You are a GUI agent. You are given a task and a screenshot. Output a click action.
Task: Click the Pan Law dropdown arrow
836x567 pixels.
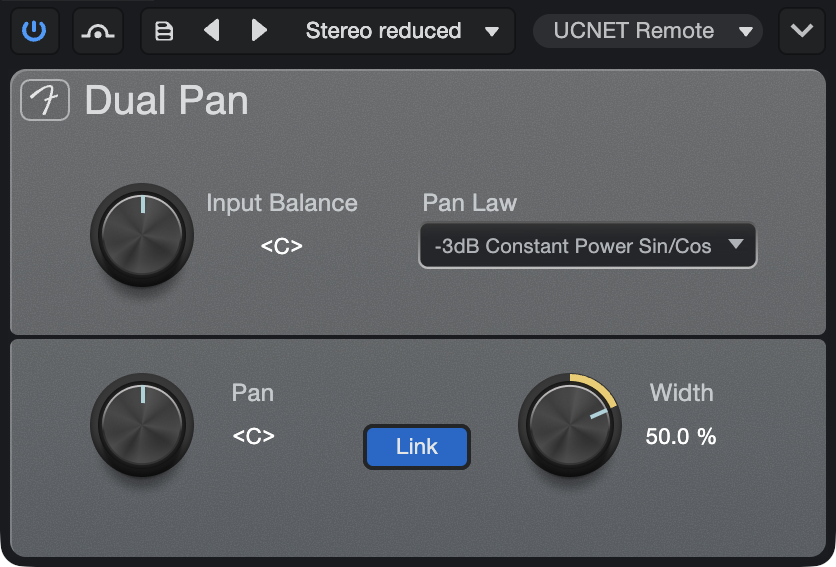[x=736, y=244]
